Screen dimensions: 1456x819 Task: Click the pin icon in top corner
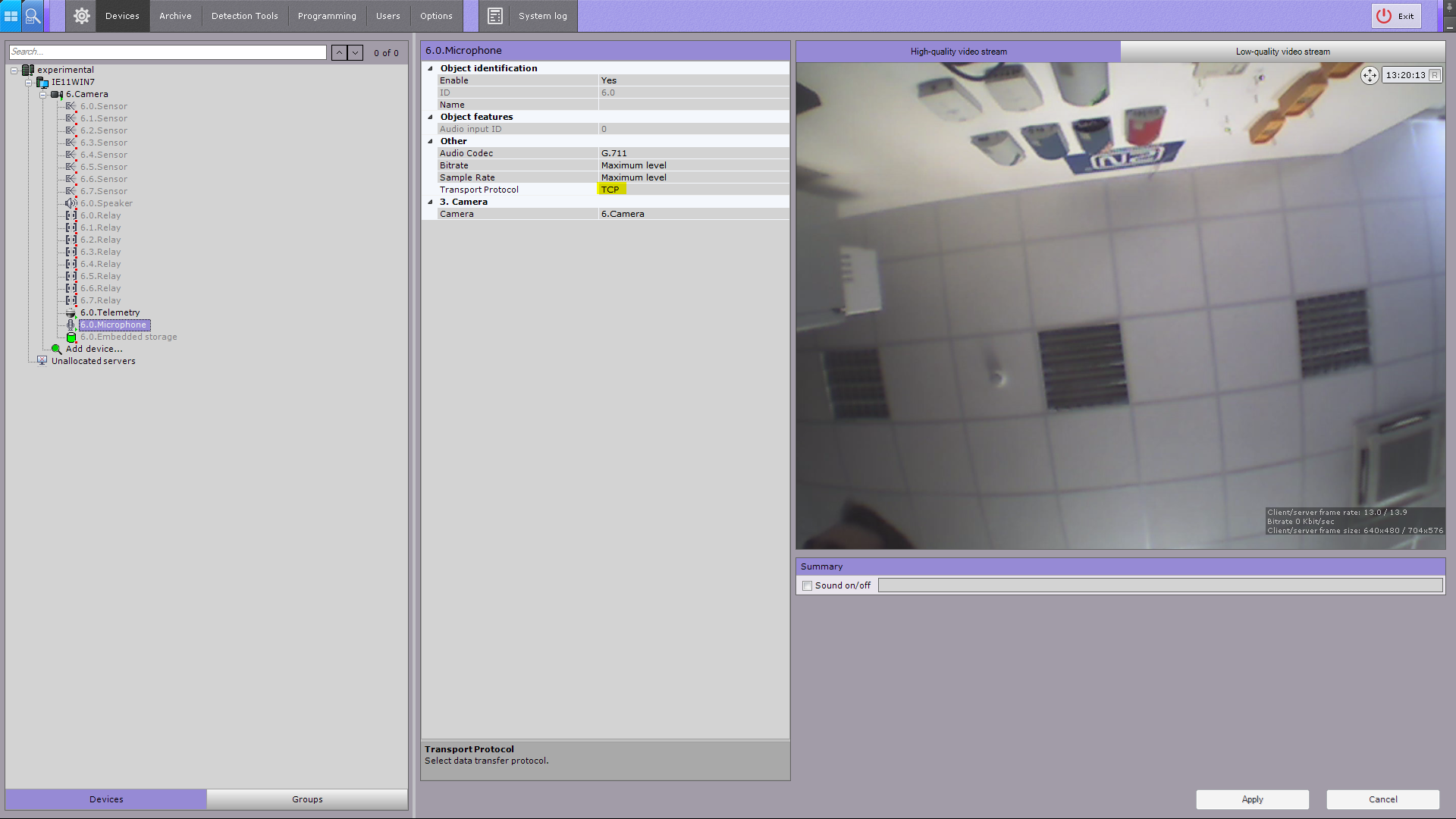coord(1449,8)
